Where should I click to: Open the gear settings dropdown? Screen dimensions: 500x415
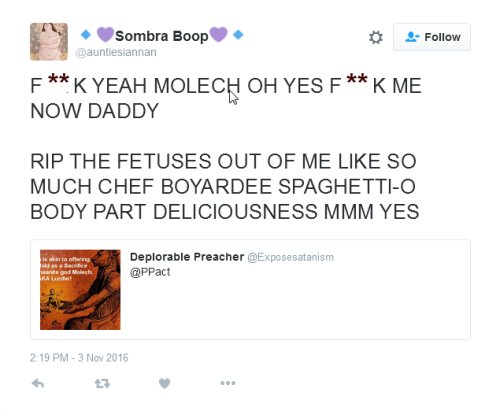coord(376,37)
